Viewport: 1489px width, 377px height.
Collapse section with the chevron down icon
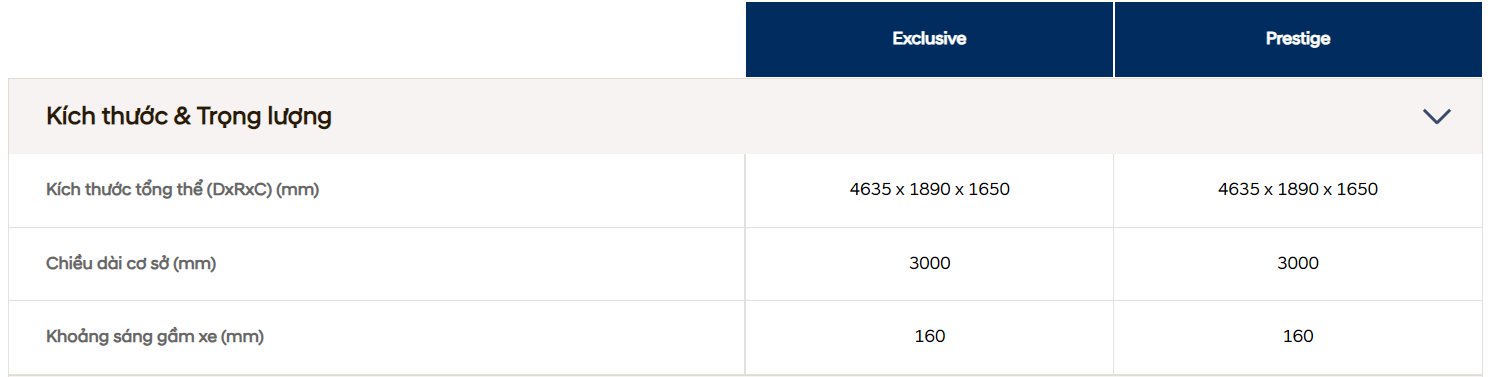pyautogui.click(x=1436, y=116)
